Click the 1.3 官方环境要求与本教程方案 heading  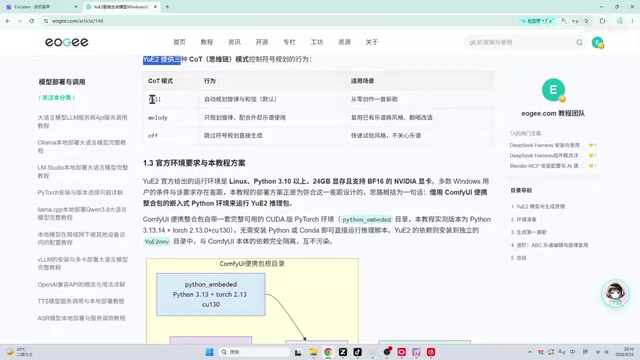coord(194,163)
